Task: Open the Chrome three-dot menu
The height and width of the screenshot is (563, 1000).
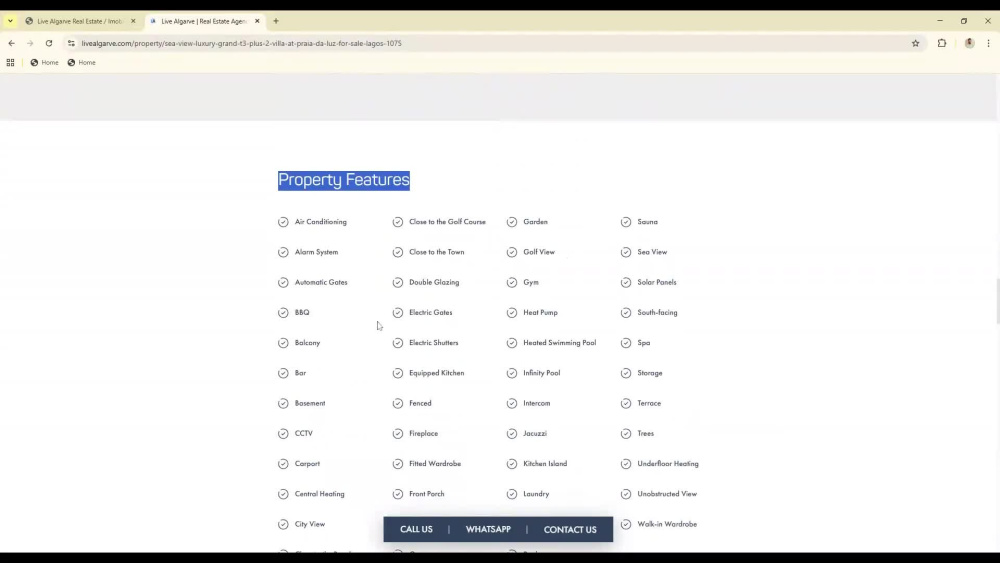Action: click(989, 43)
